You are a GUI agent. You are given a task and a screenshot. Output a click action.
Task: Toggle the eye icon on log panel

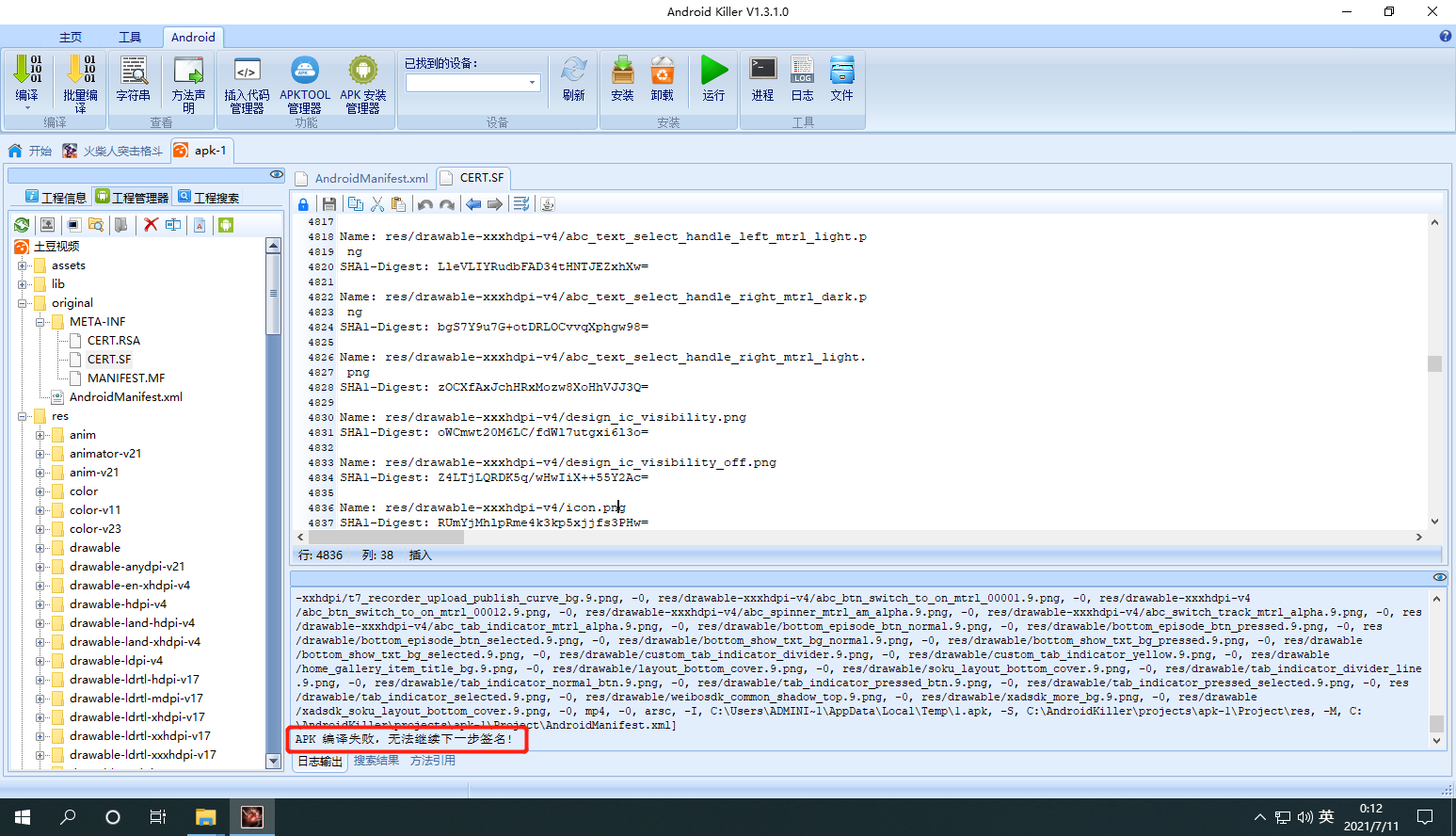1439,577
